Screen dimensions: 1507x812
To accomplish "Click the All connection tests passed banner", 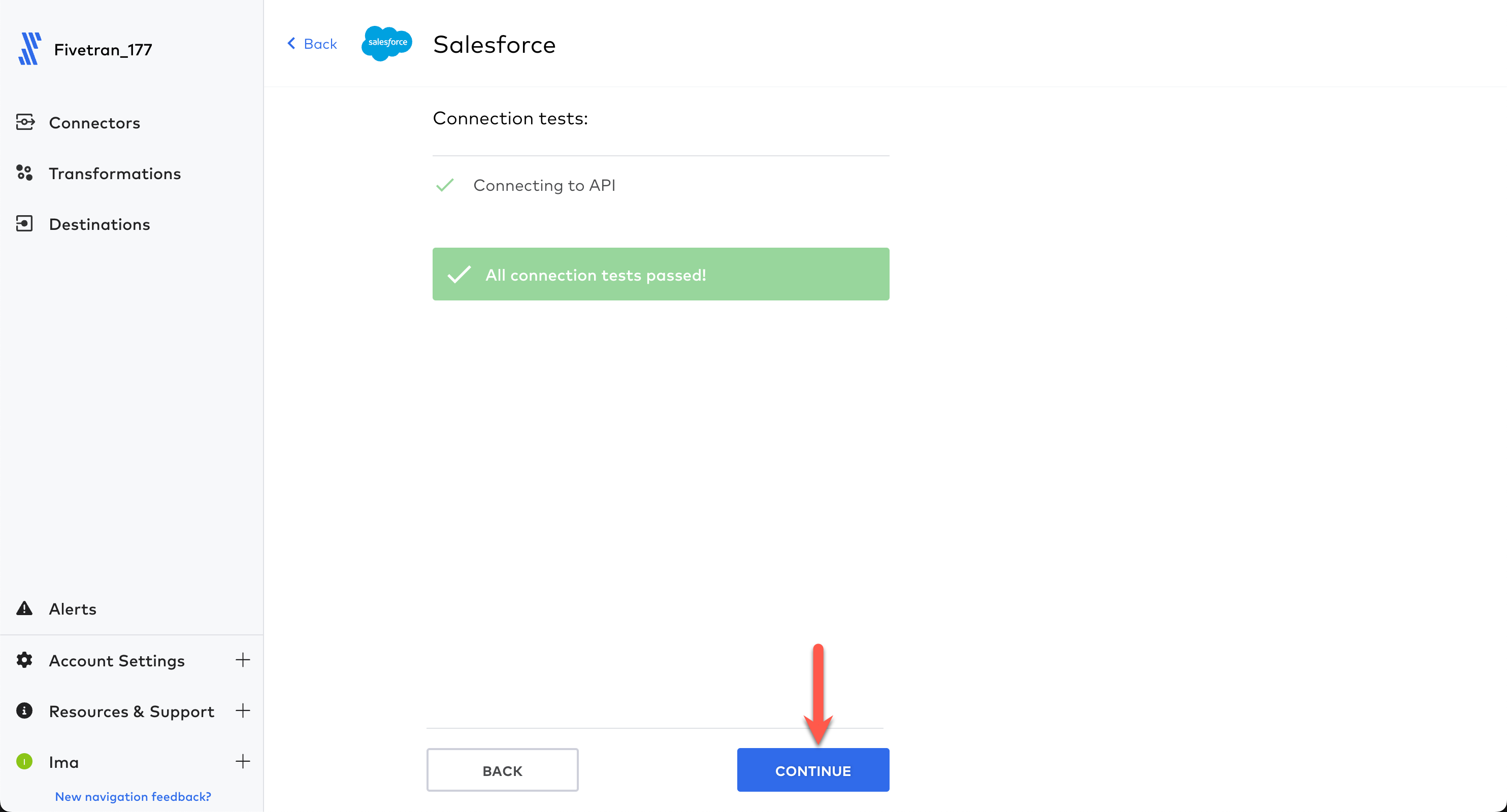I will [661, 274].
